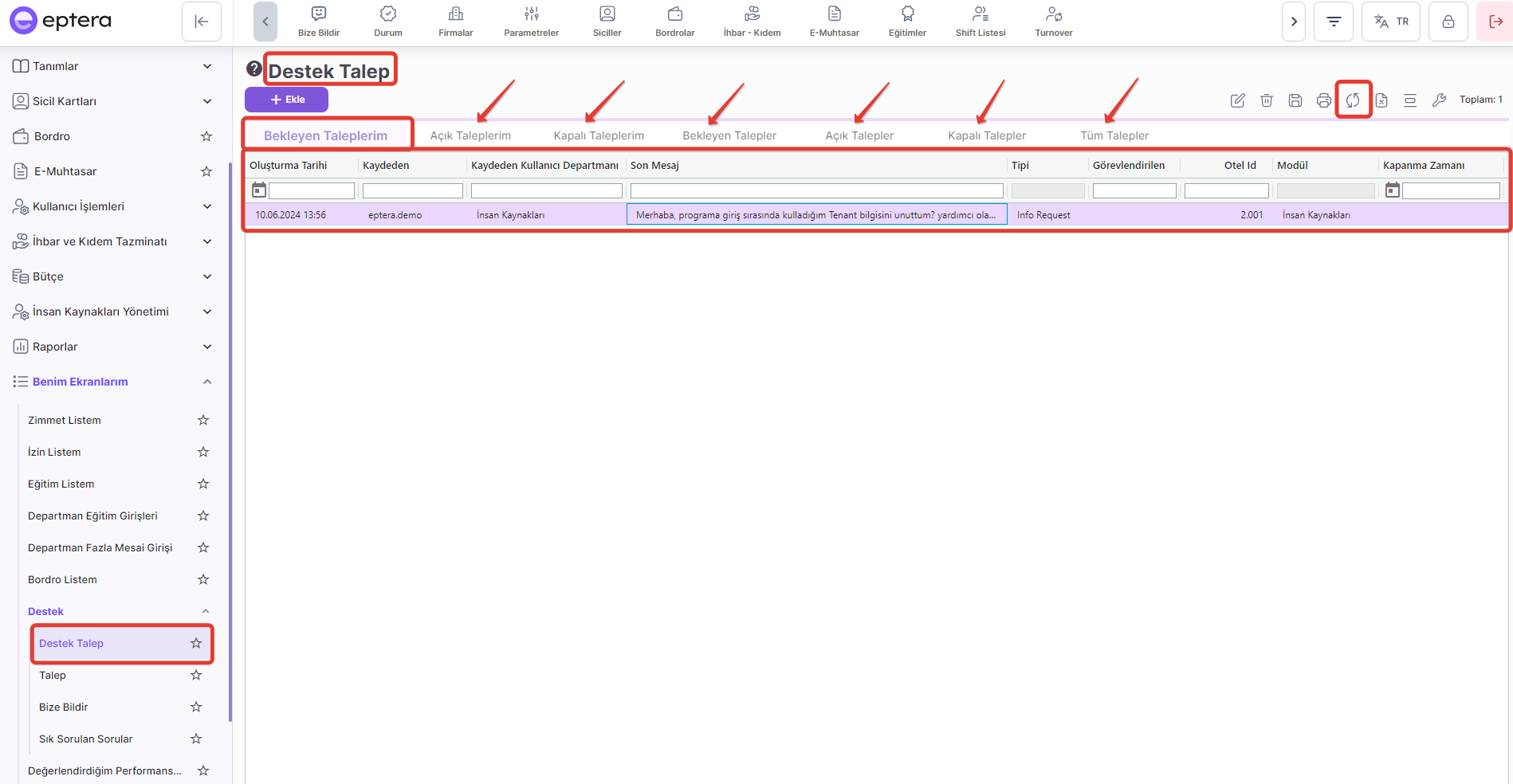1513x784 pixels.
Task: Open Bize Bildir in the sidebar
Action: pos(64,707)
